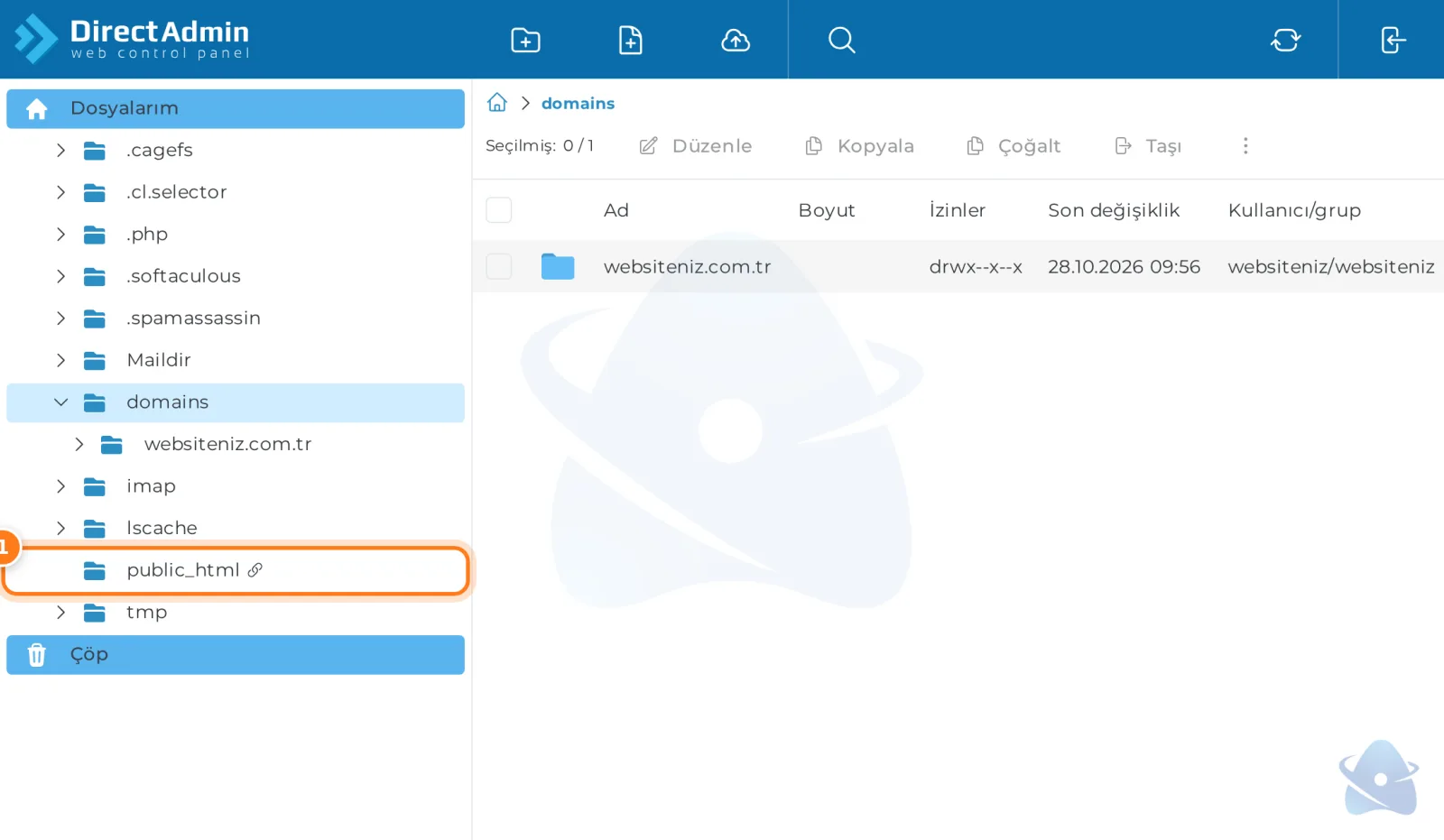Image resolution: width=1444 pixels, height=840 pixels.
Task: Expand websiteniz.com.tr tree chevron
Action: 79,444
